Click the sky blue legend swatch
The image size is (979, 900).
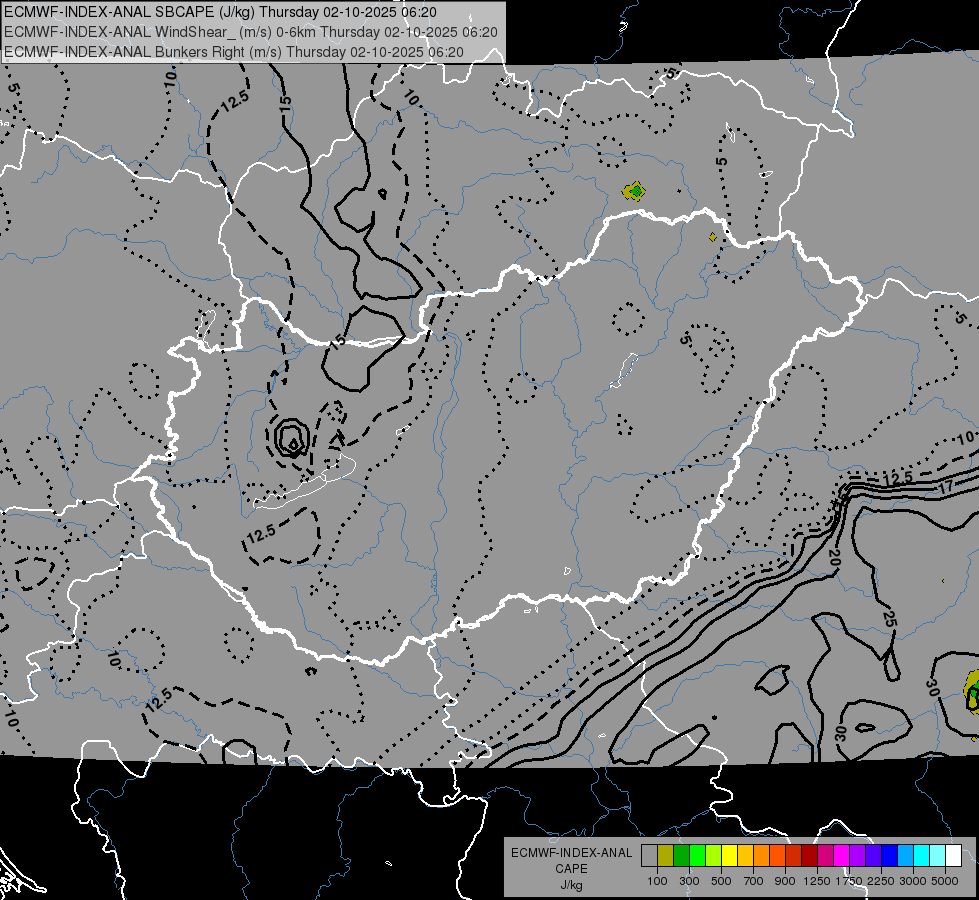click(x=906, y=855)
